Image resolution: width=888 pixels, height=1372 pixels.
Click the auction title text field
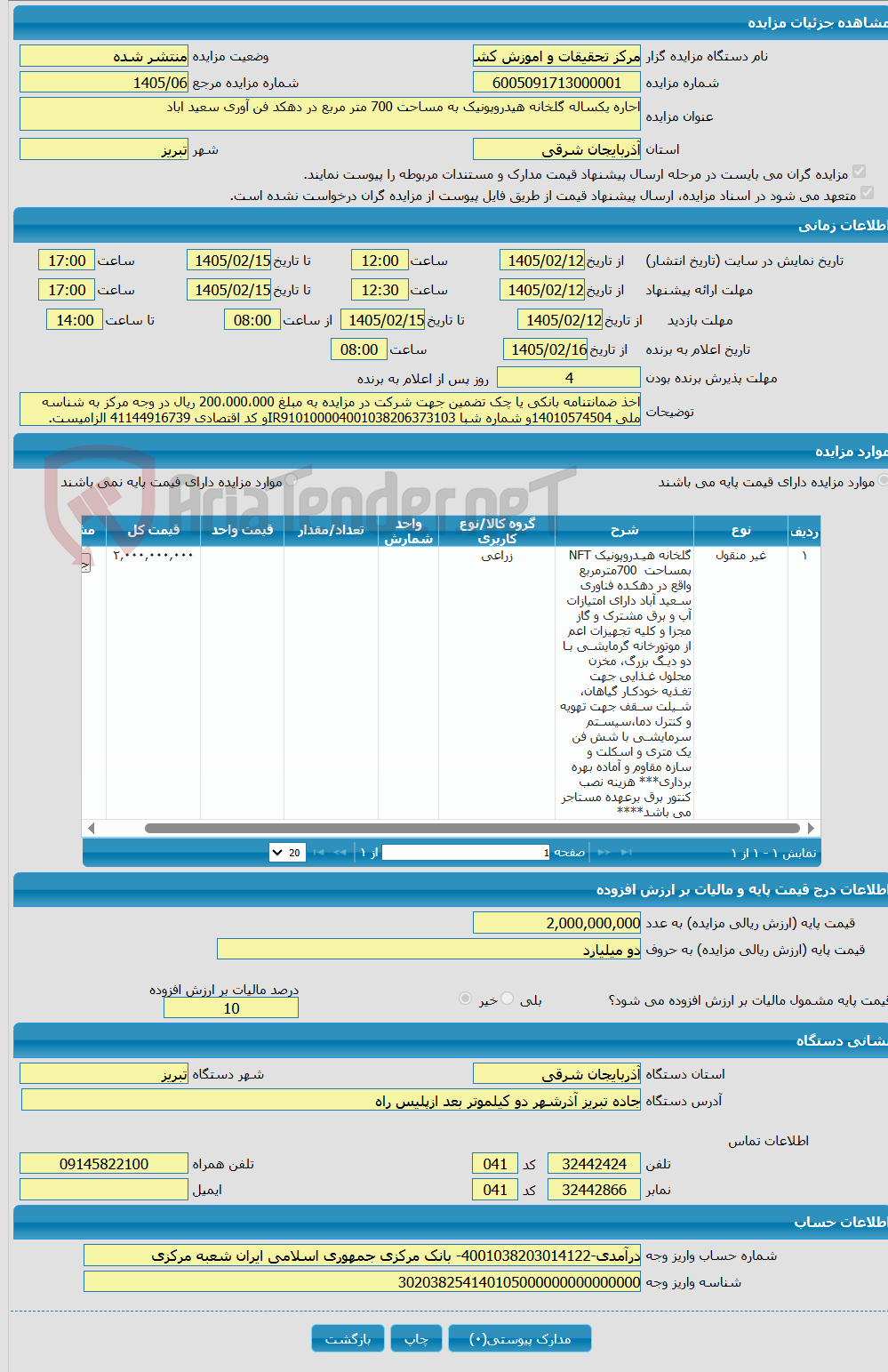pos(330,114)
